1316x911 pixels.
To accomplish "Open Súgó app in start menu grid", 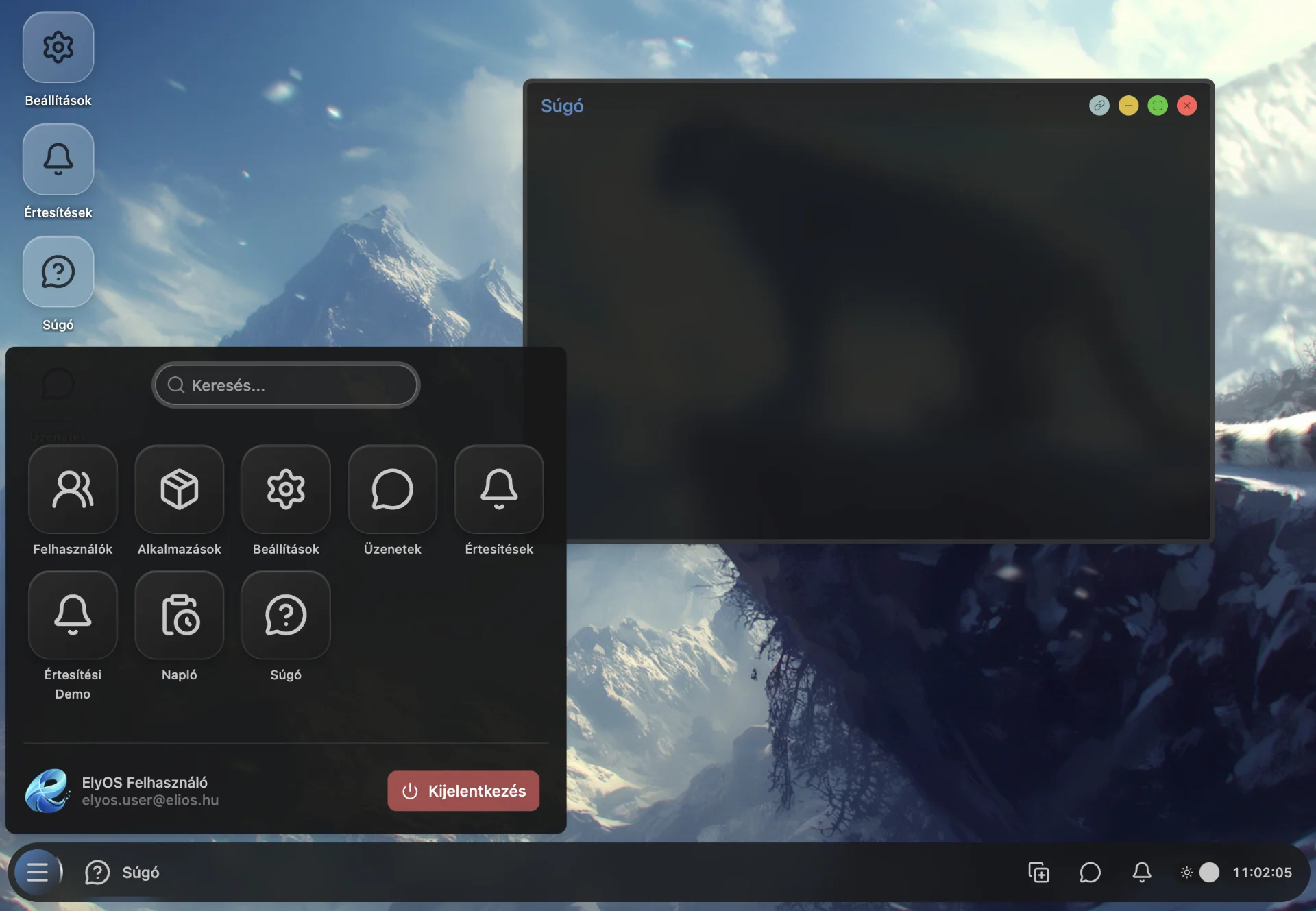I will (286, 615).
